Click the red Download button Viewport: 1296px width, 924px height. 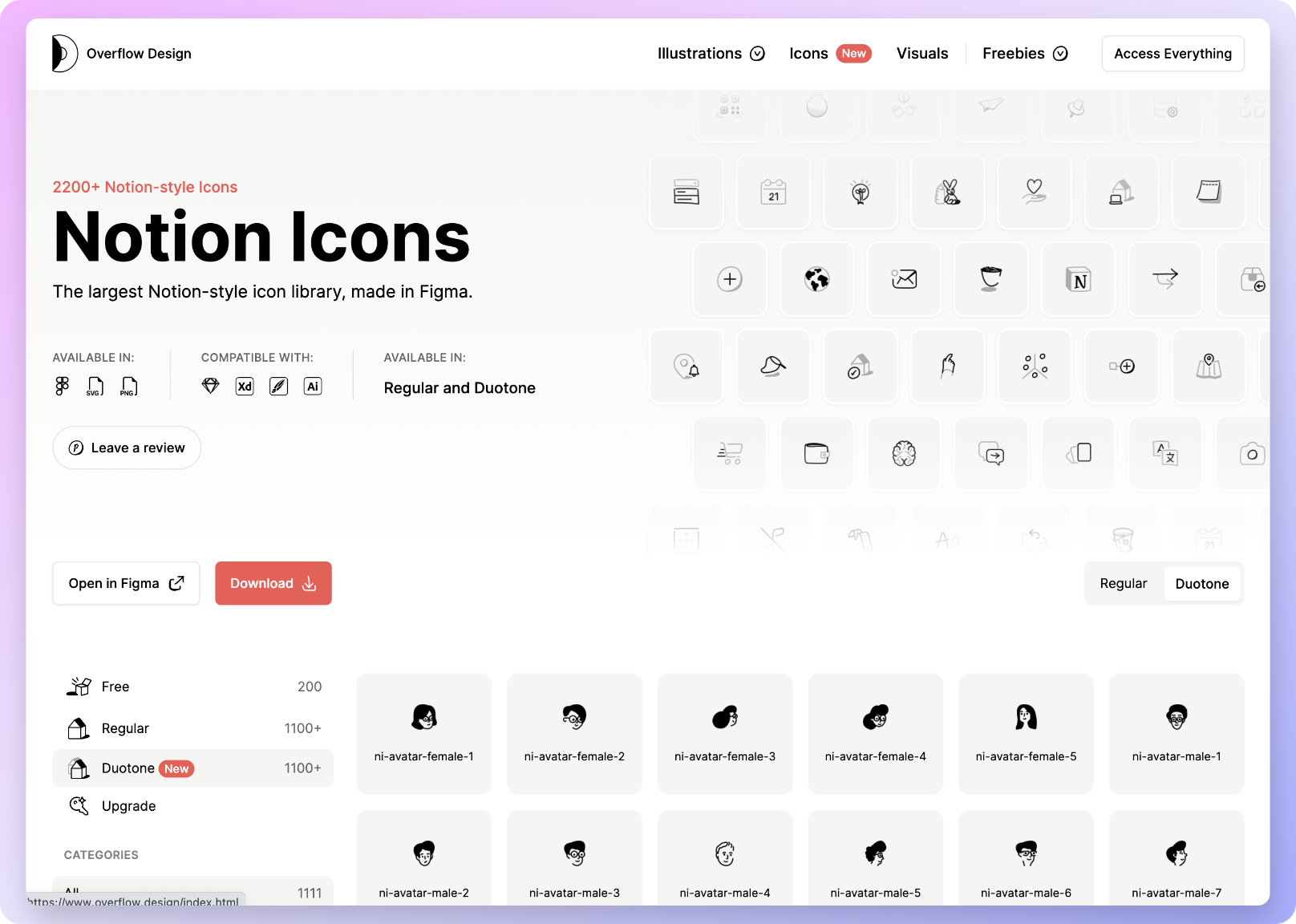click(273, 583)
